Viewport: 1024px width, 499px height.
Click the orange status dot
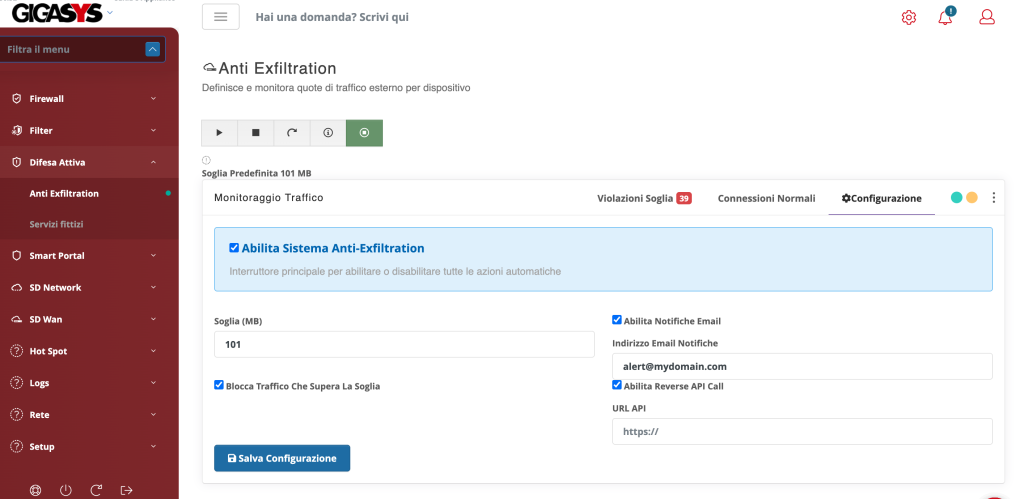tap(972, 197)
